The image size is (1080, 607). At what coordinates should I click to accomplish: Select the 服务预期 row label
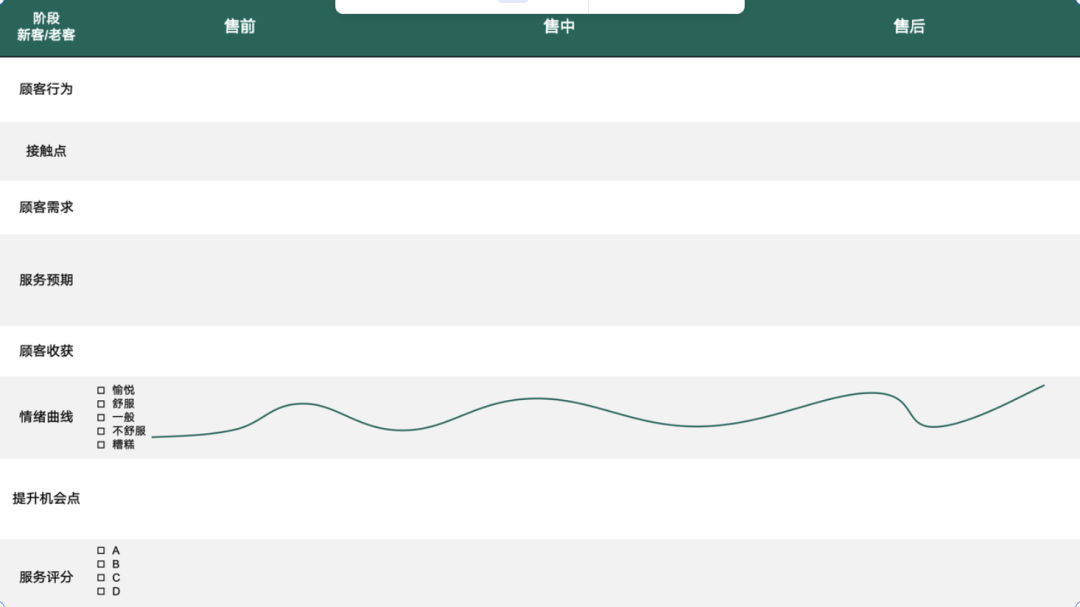tap(46, 280)
